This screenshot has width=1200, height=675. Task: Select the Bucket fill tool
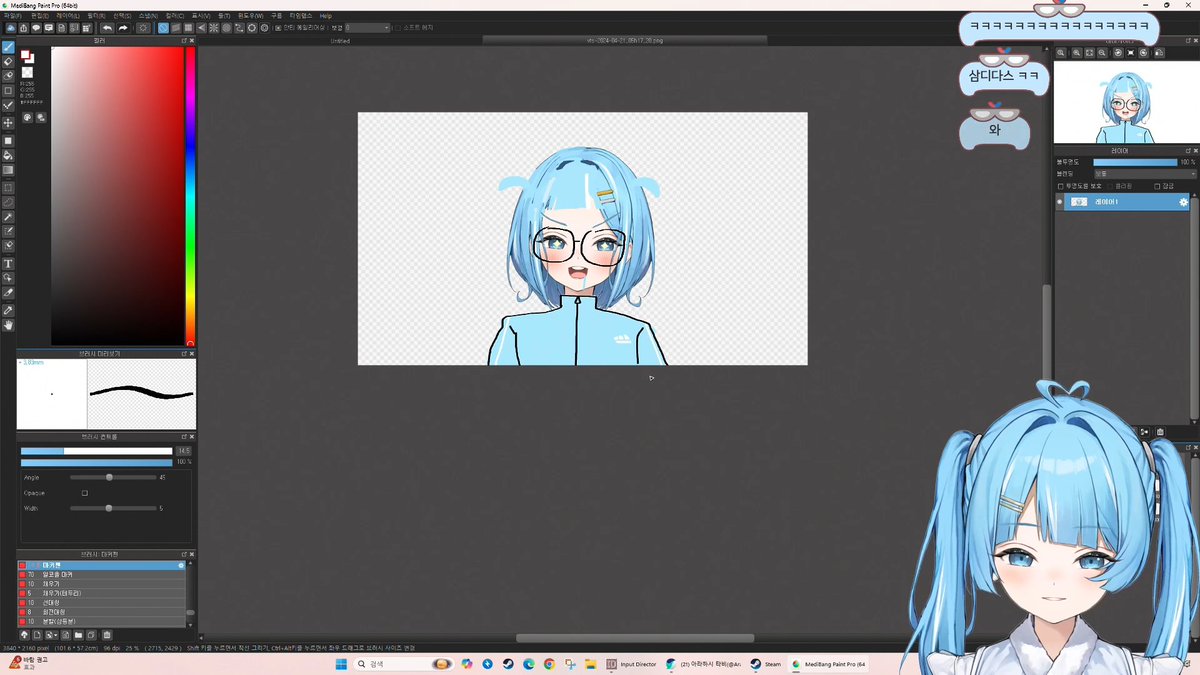pyautogui.click(x=8, y=155)
